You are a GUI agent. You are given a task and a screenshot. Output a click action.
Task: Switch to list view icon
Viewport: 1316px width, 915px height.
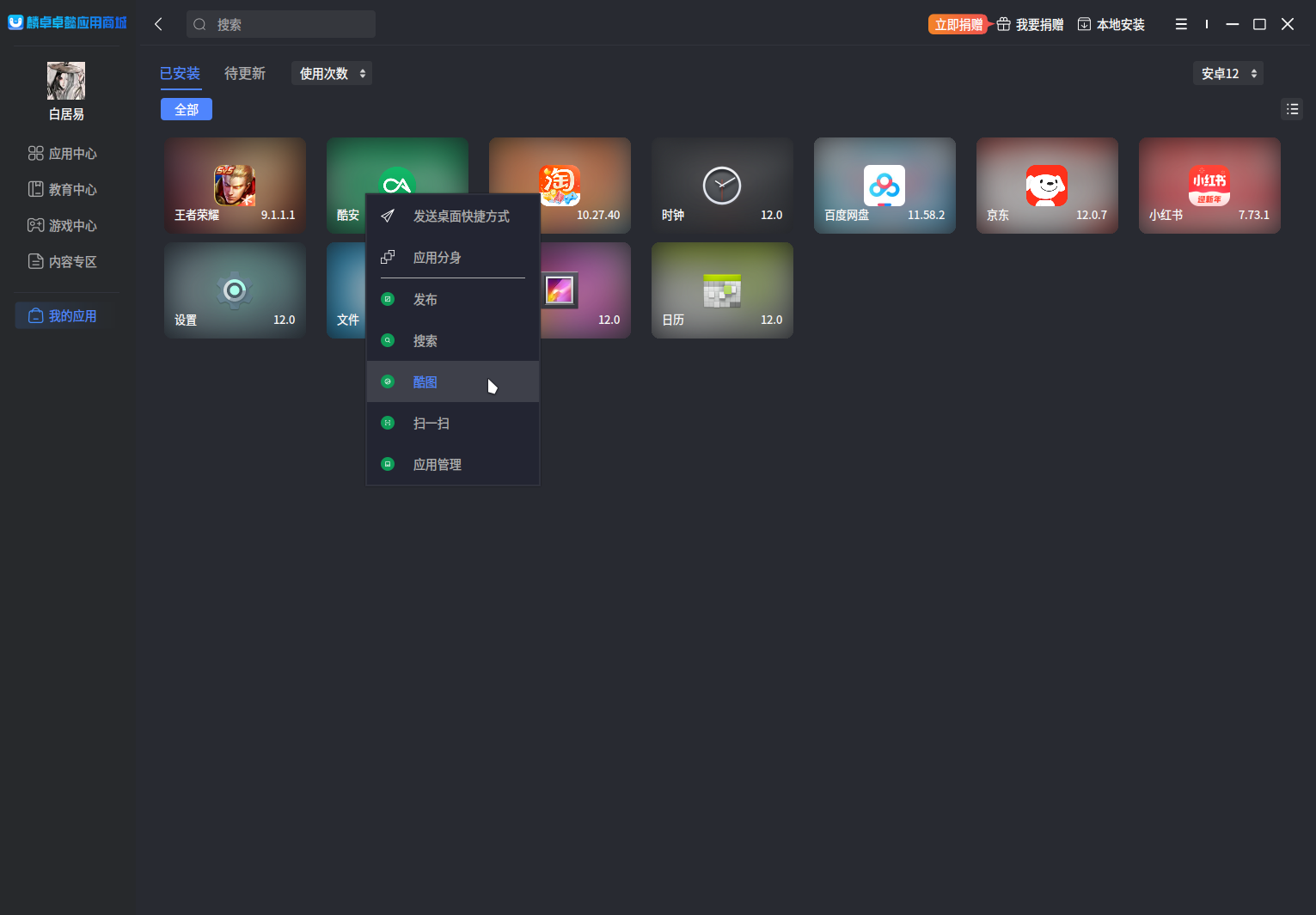click(x=1292, y=109)
